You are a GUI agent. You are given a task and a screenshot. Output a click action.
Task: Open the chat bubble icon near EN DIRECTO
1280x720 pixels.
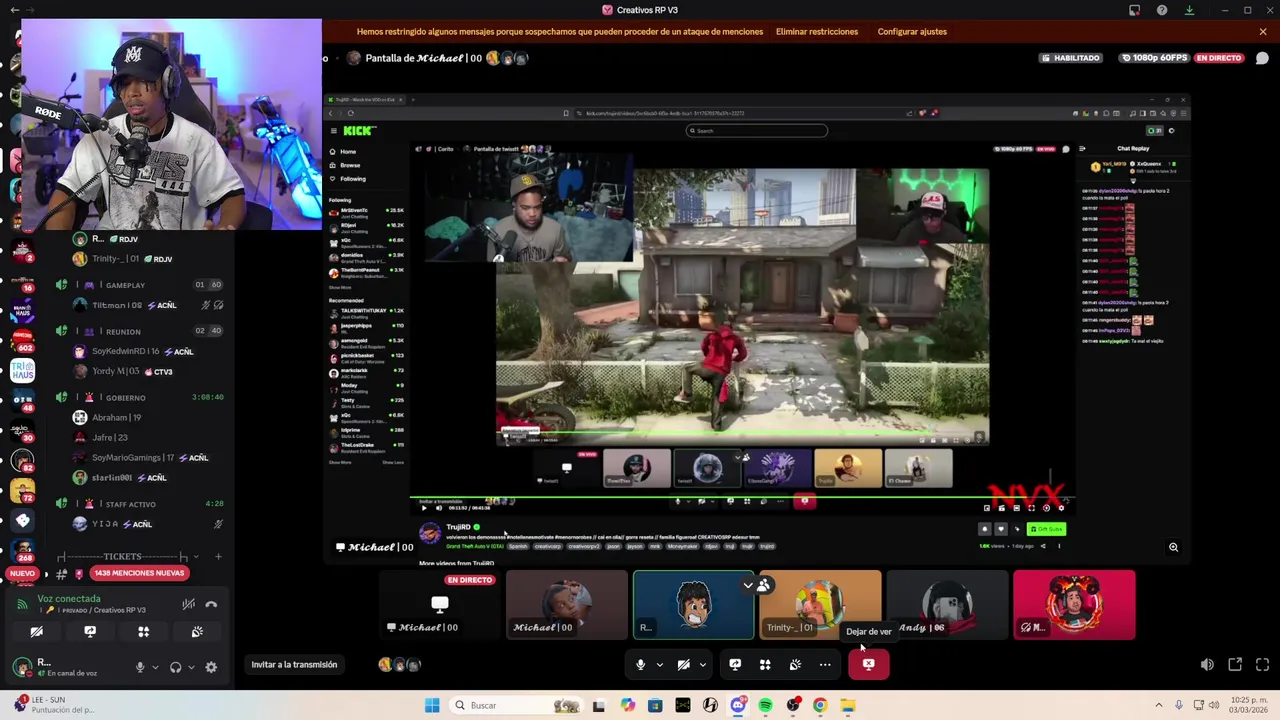pos(1262,58)
